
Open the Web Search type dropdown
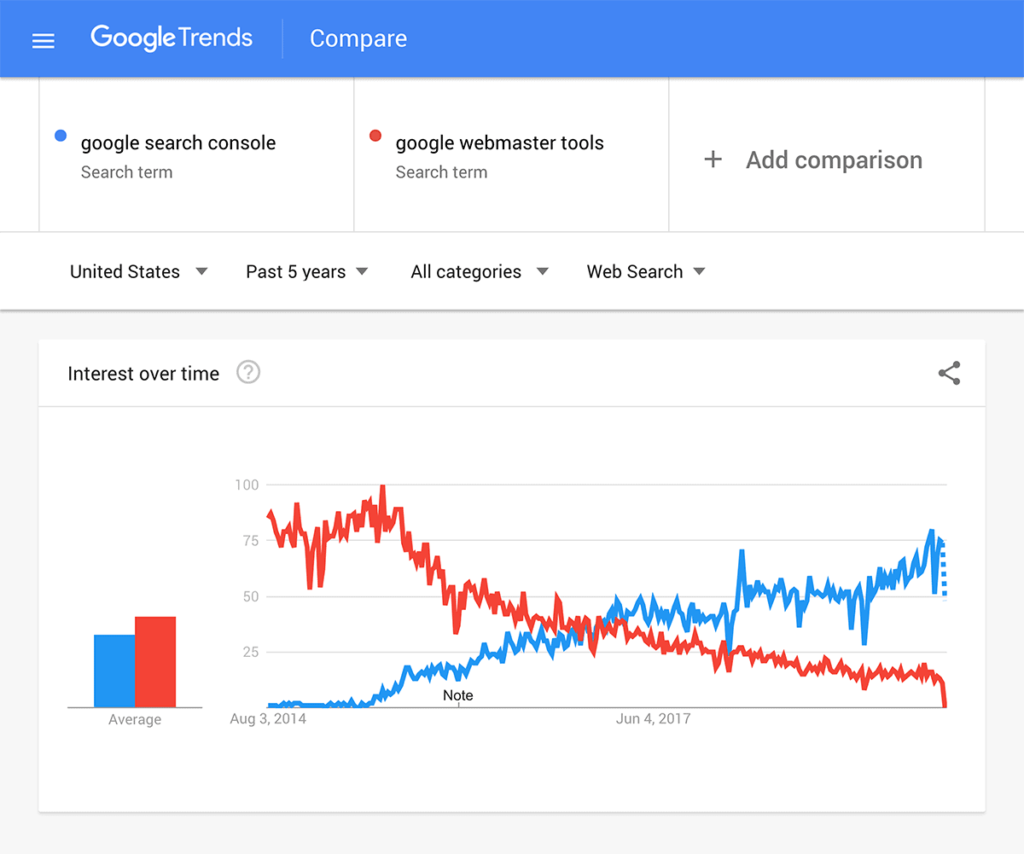click(645, 271)
